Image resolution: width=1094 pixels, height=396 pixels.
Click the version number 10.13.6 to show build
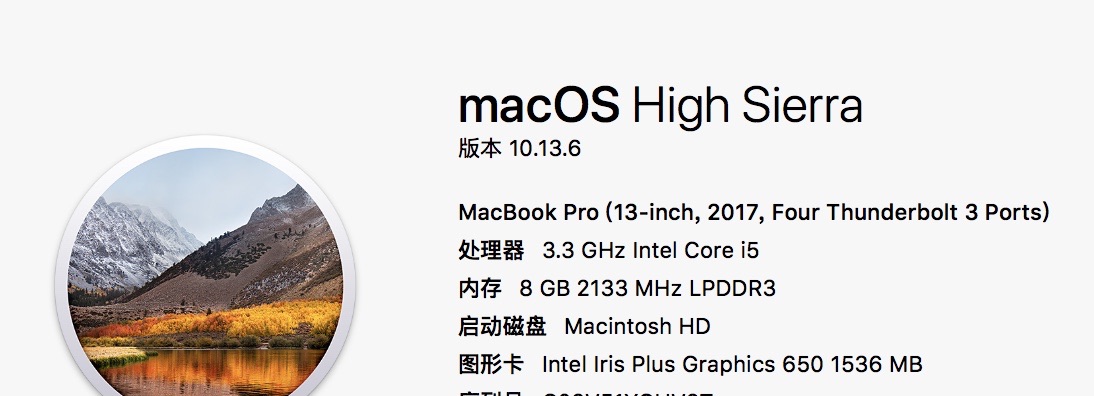pos(545,148)
